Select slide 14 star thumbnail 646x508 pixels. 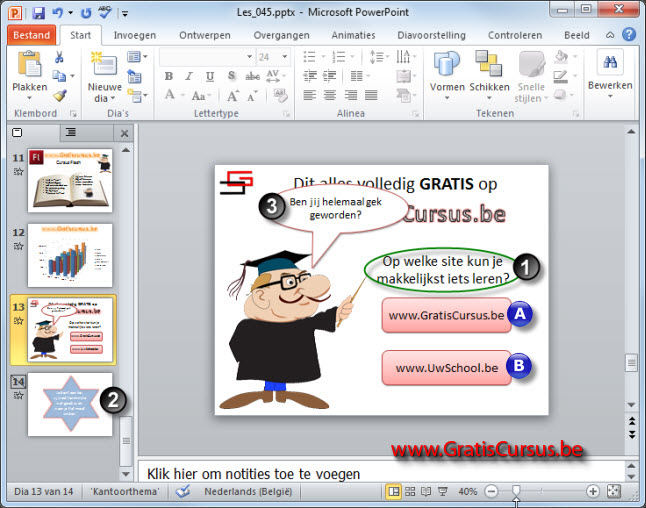pos(70,405)
